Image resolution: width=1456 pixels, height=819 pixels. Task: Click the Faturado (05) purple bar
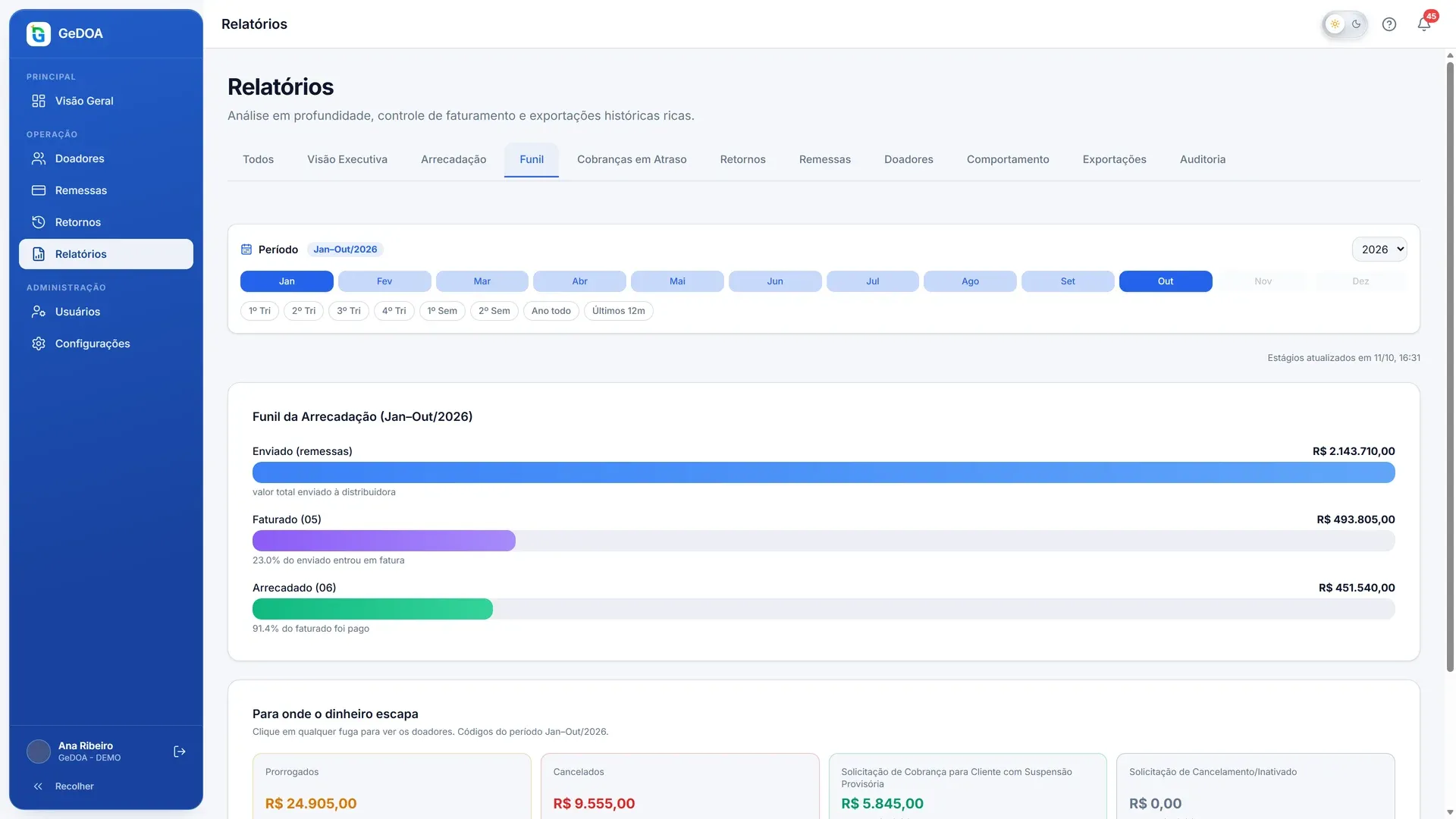pos(384,541)
